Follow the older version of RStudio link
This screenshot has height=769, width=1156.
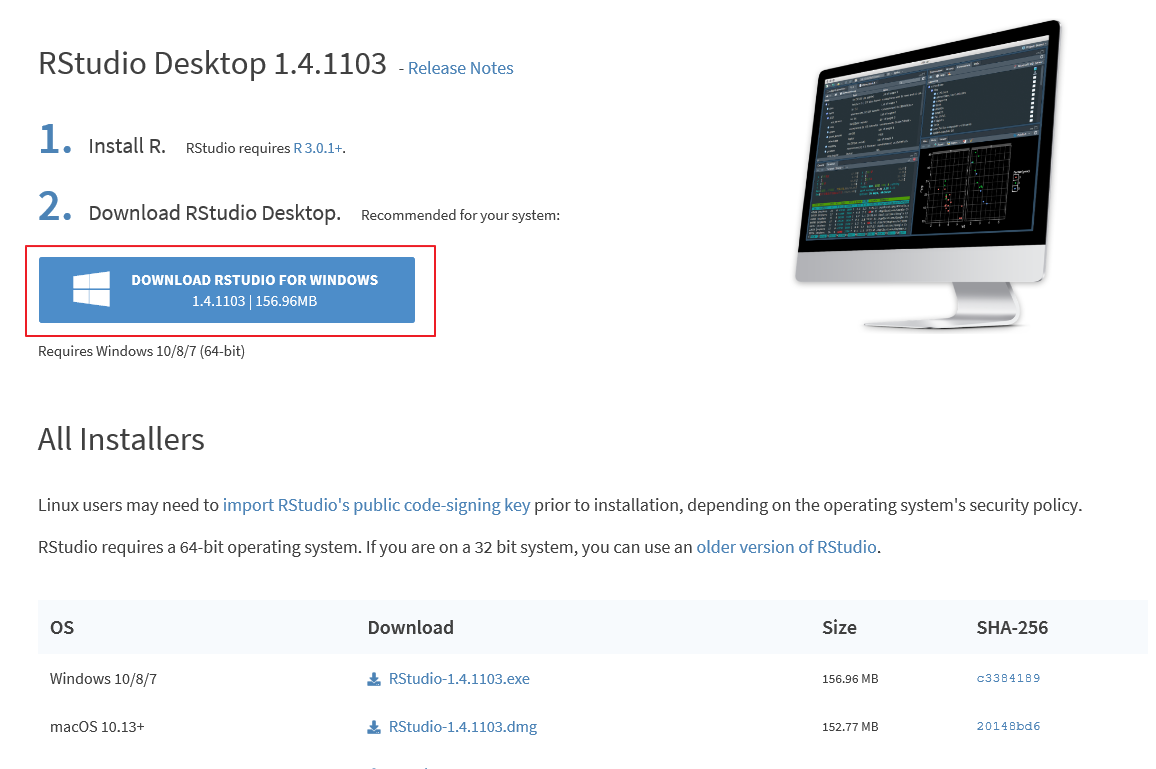(787, 547)
